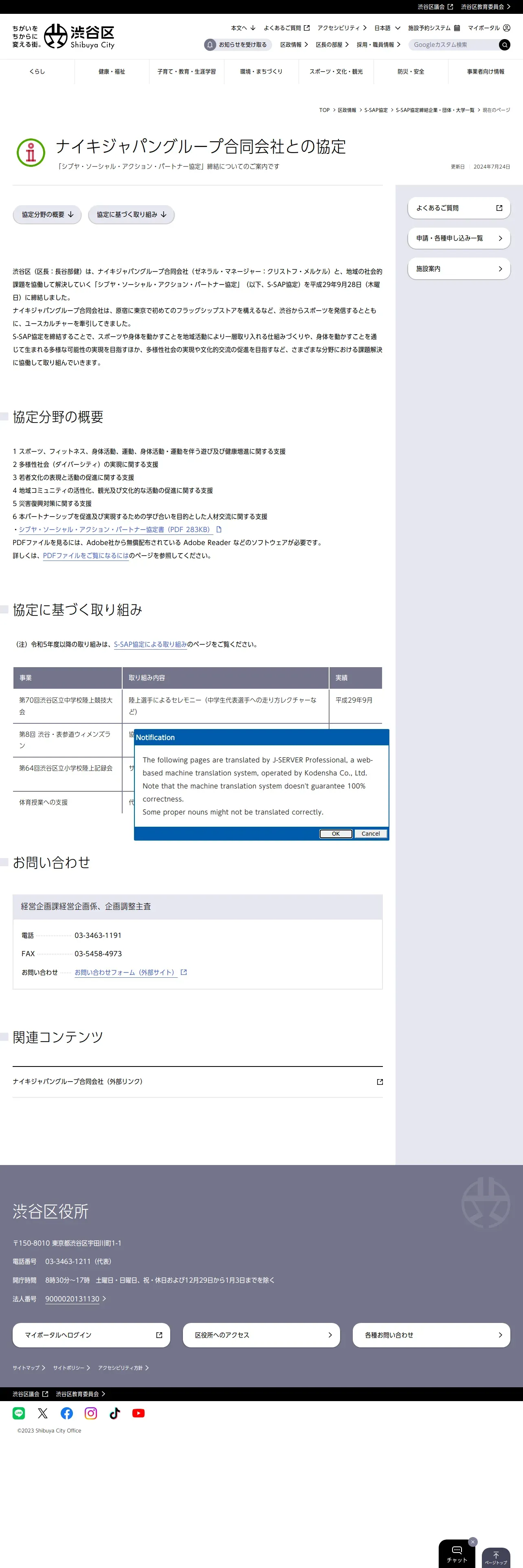Screen dimensions: 523x1568
Task: Open the My Portal user icon
Action: point(507,28)
